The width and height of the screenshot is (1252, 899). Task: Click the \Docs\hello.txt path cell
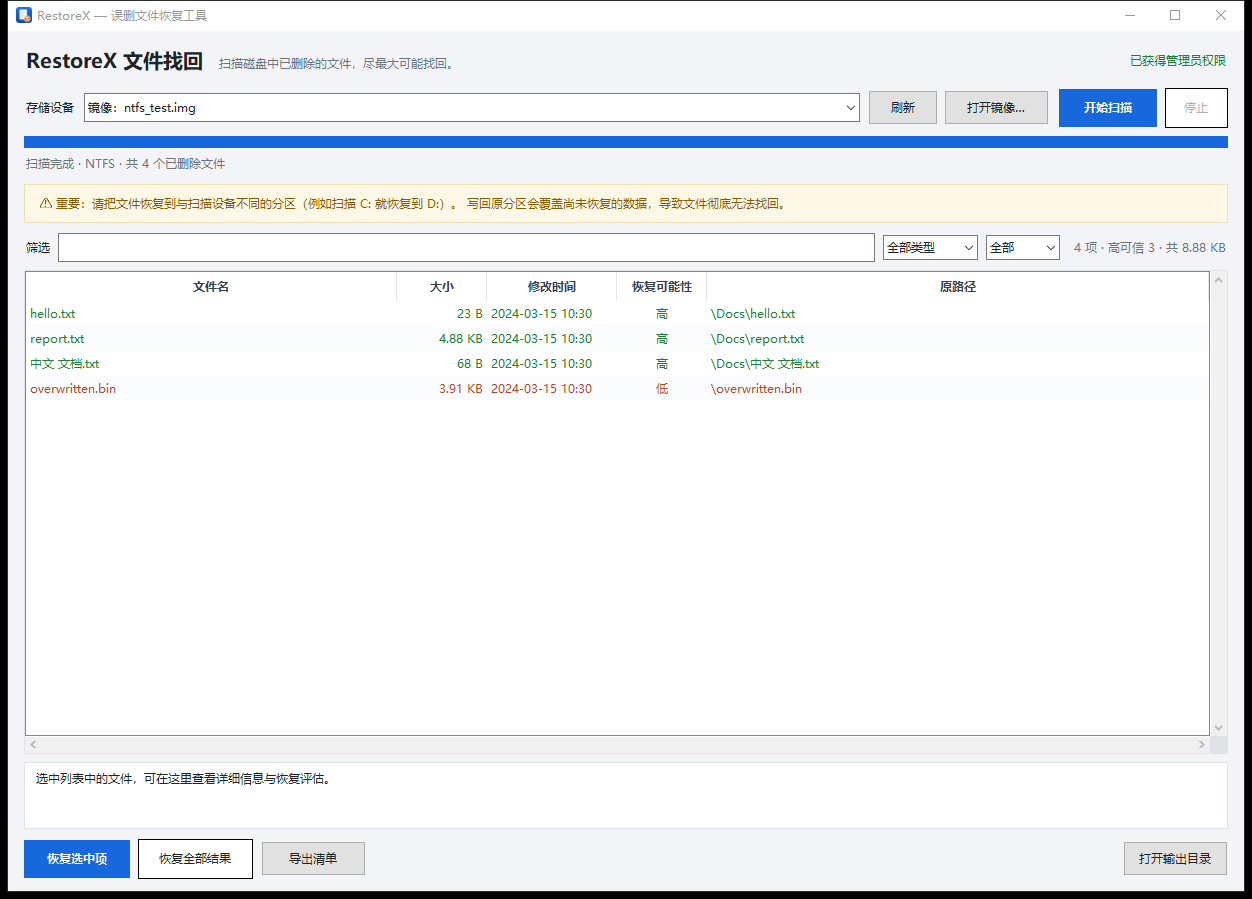pos(753,314)
